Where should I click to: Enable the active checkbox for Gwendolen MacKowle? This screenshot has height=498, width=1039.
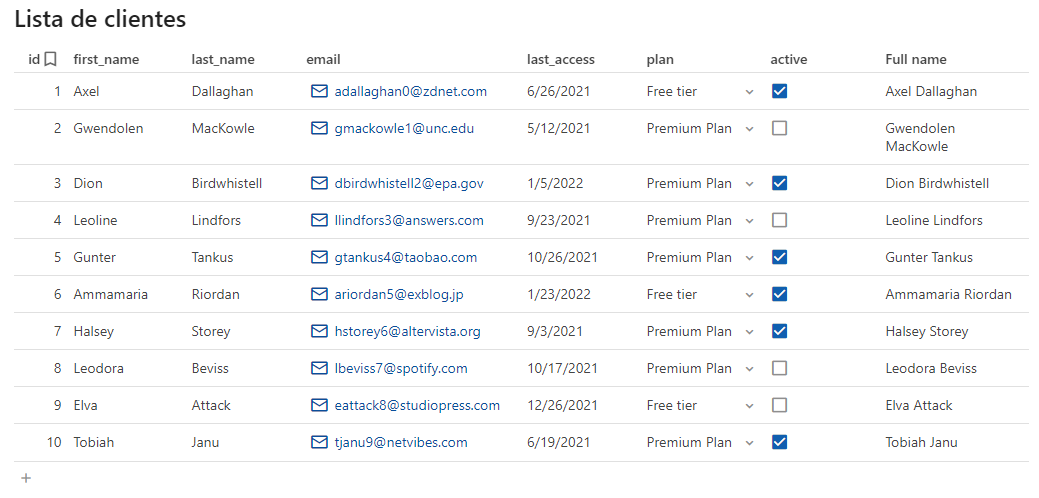coord(780,128)
